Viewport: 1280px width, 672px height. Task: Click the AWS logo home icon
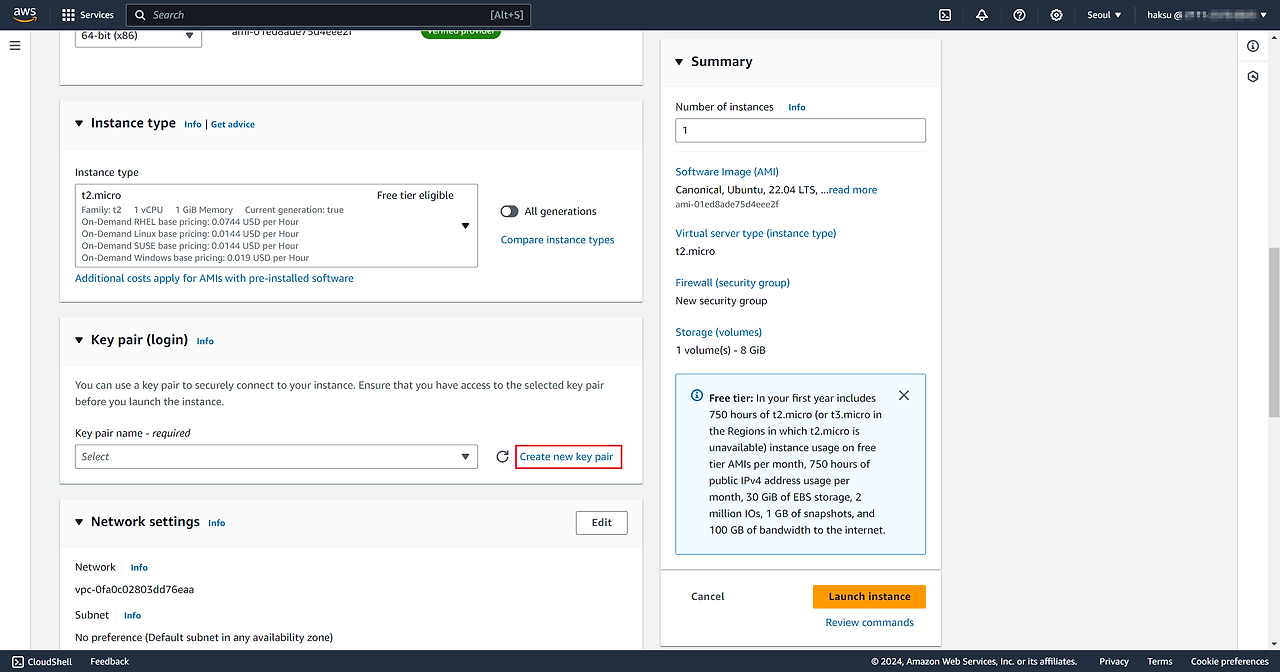[x=24, y=15]
